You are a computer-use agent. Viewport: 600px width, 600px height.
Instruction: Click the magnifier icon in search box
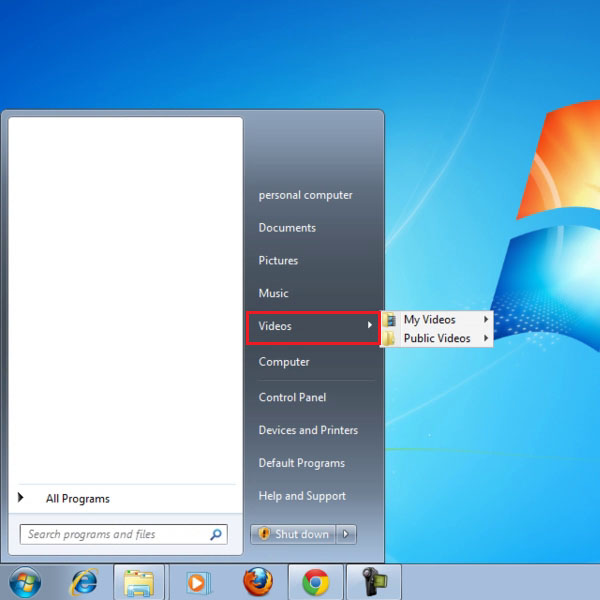click(x=216, y=534)
